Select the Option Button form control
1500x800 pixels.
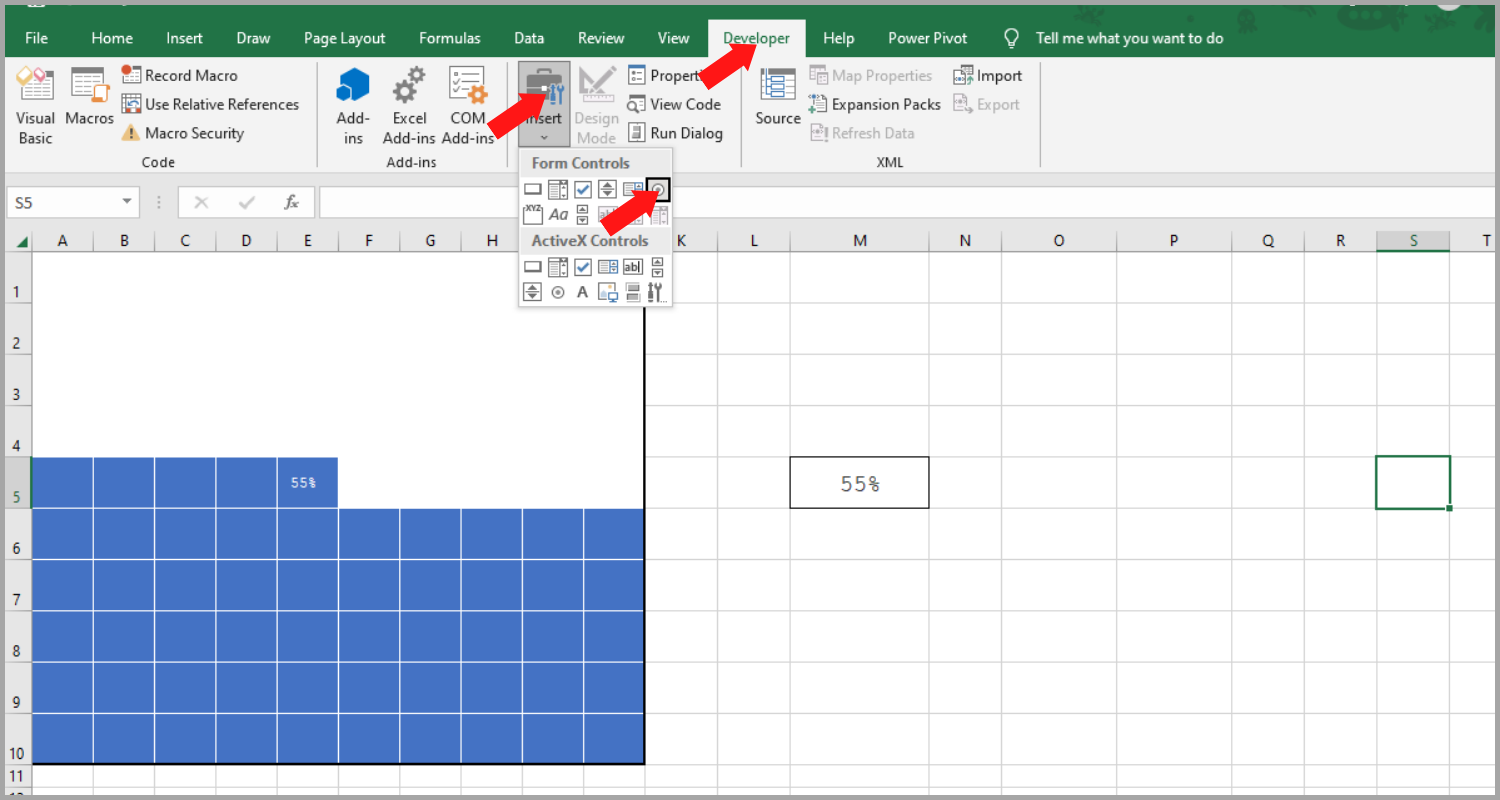click(x=658, y=189)
